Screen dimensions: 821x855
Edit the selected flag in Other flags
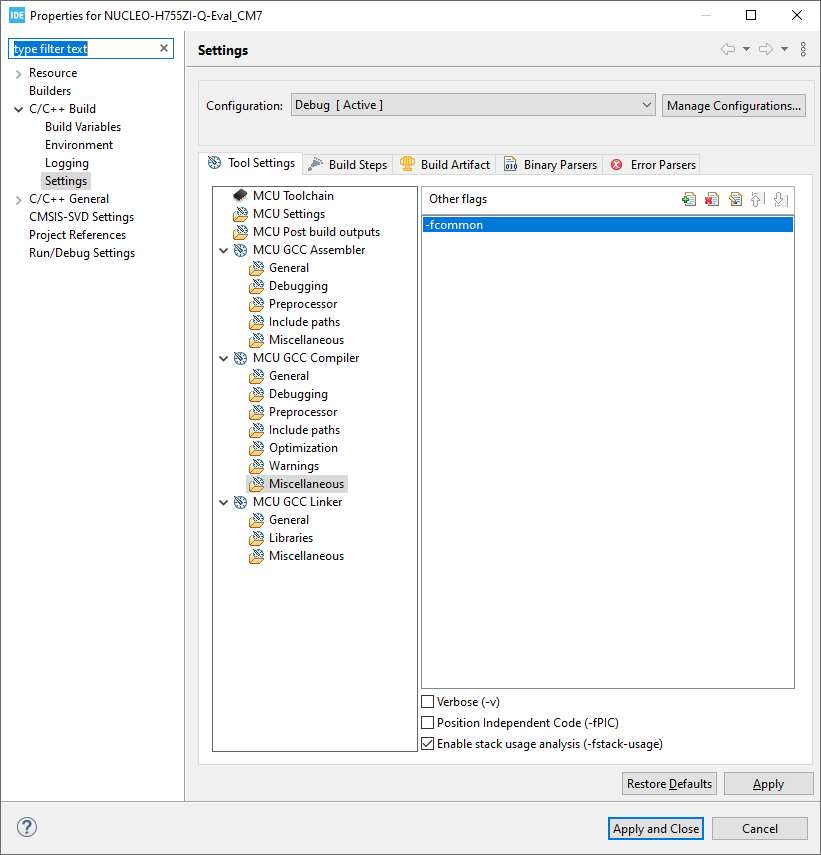[735, 199]
